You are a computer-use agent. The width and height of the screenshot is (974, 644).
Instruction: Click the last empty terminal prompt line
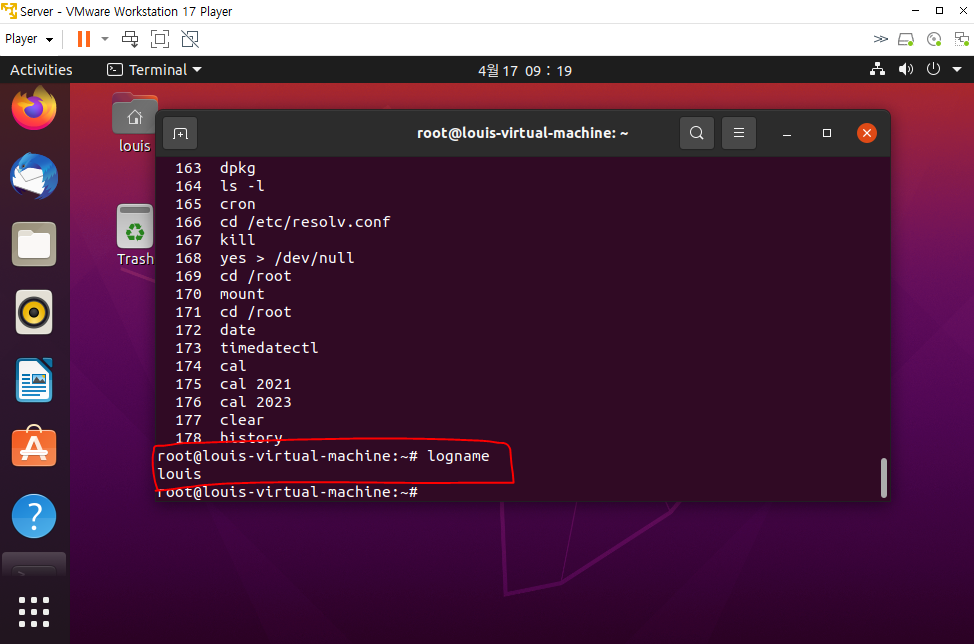click(x=288, y=492)
